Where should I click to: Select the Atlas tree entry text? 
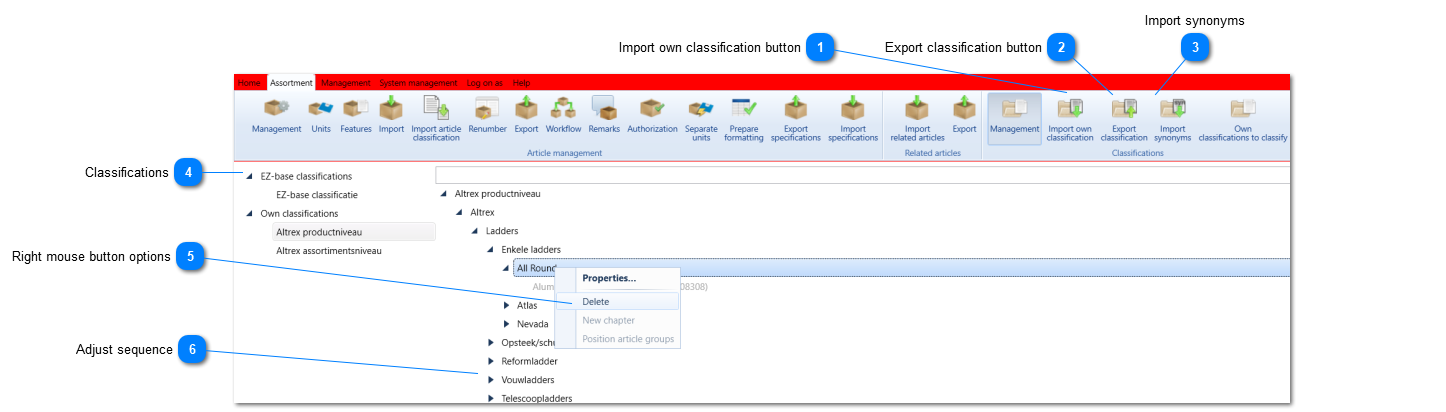[527, 306]
